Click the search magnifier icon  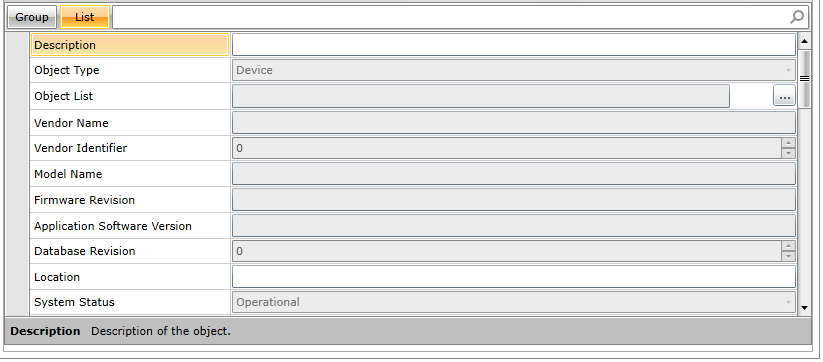[797, 17]
